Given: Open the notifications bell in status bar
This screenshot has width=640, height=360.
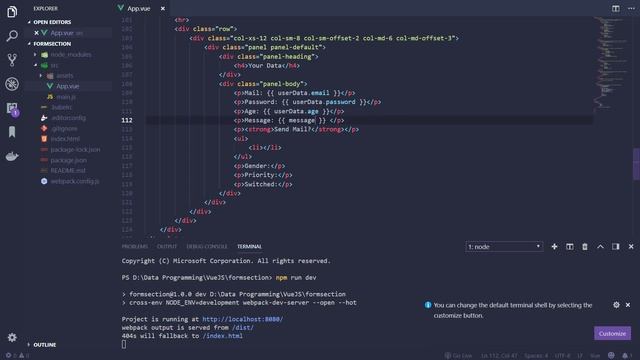Looking at the screenshot, I should 626,356.
